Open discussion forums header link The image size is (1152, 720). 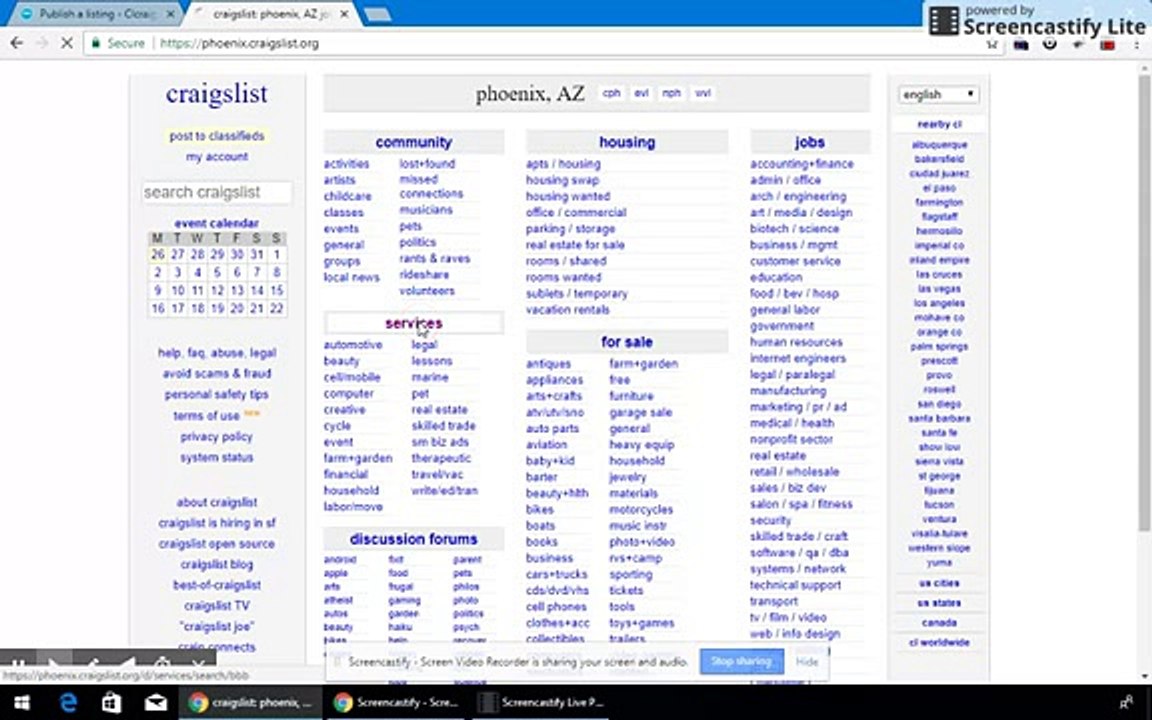(414, 539)
